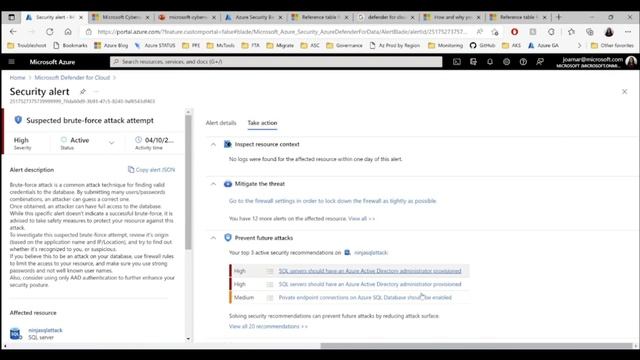Go back in the browser
The image size is (640, 360).
click(x=13, y=31)
